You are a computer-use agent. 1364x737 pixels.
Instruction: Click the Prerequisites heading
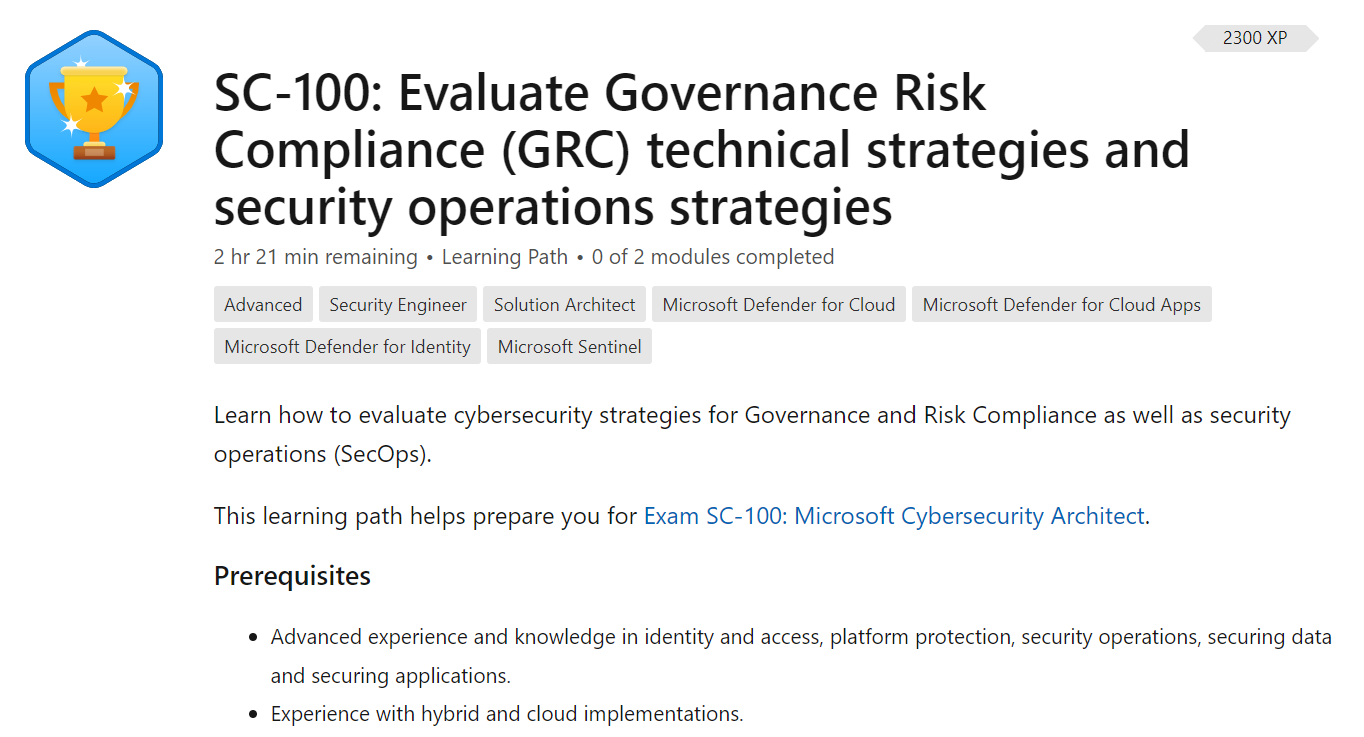pos(292,576)
